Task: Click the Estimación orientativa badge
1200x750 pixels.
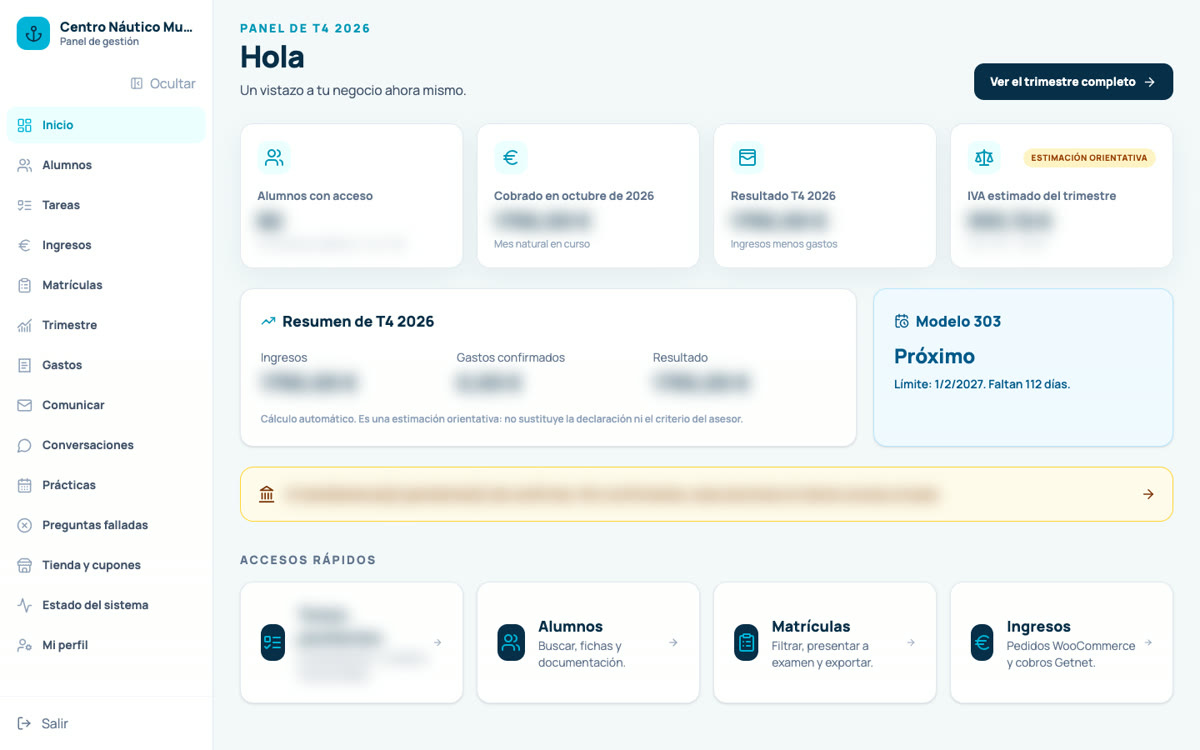Action: pyautogui.click(x=1089, y=158)
